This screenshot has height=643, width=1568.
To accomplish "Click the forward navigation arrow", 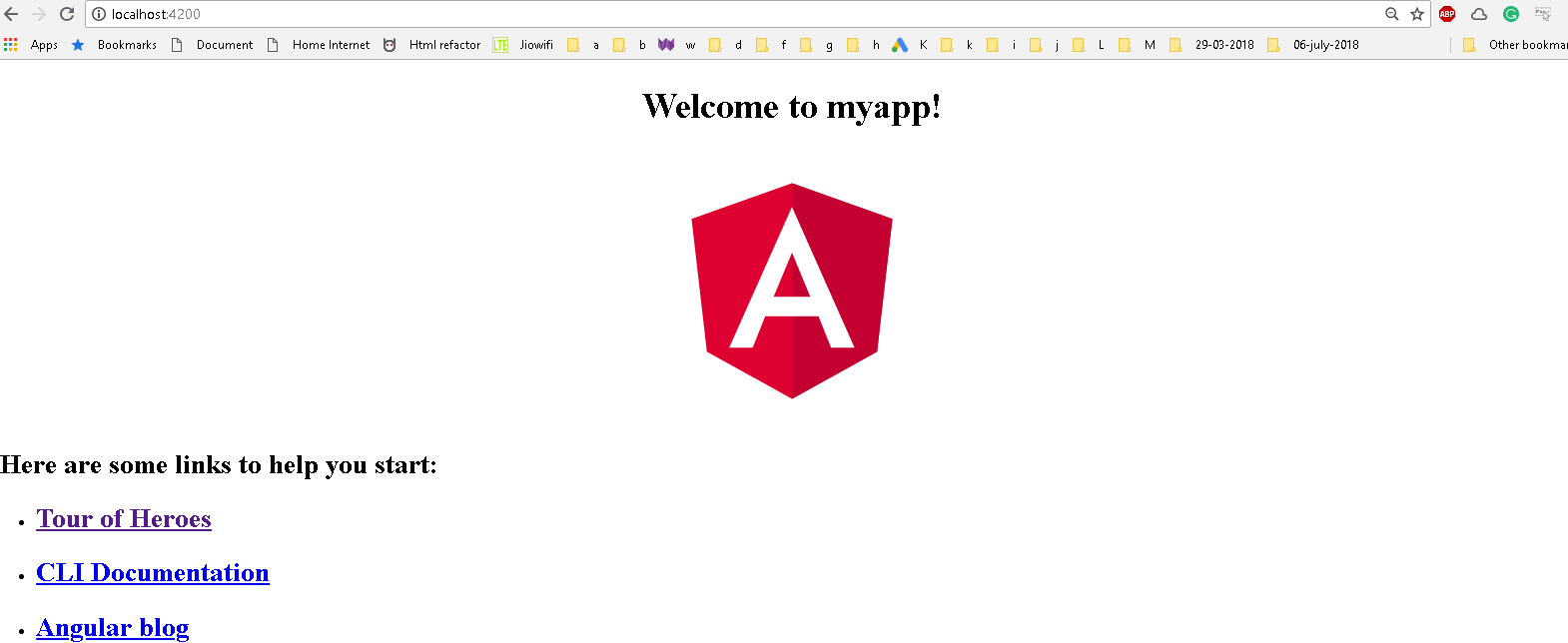I will point(39,14).
